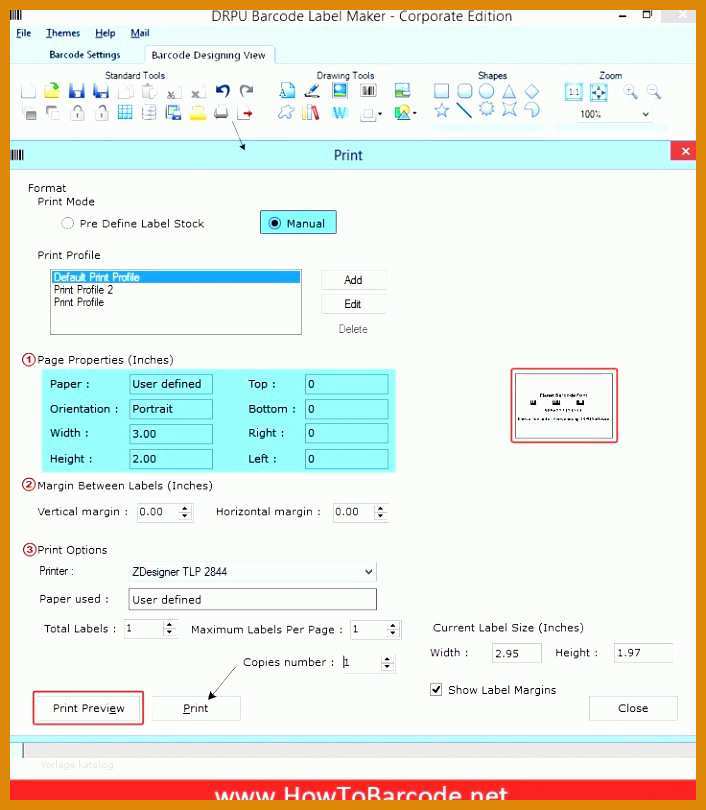Screen dimensions: 706x810
Task: Increase the Total Labels spinner
Action: 169,625
